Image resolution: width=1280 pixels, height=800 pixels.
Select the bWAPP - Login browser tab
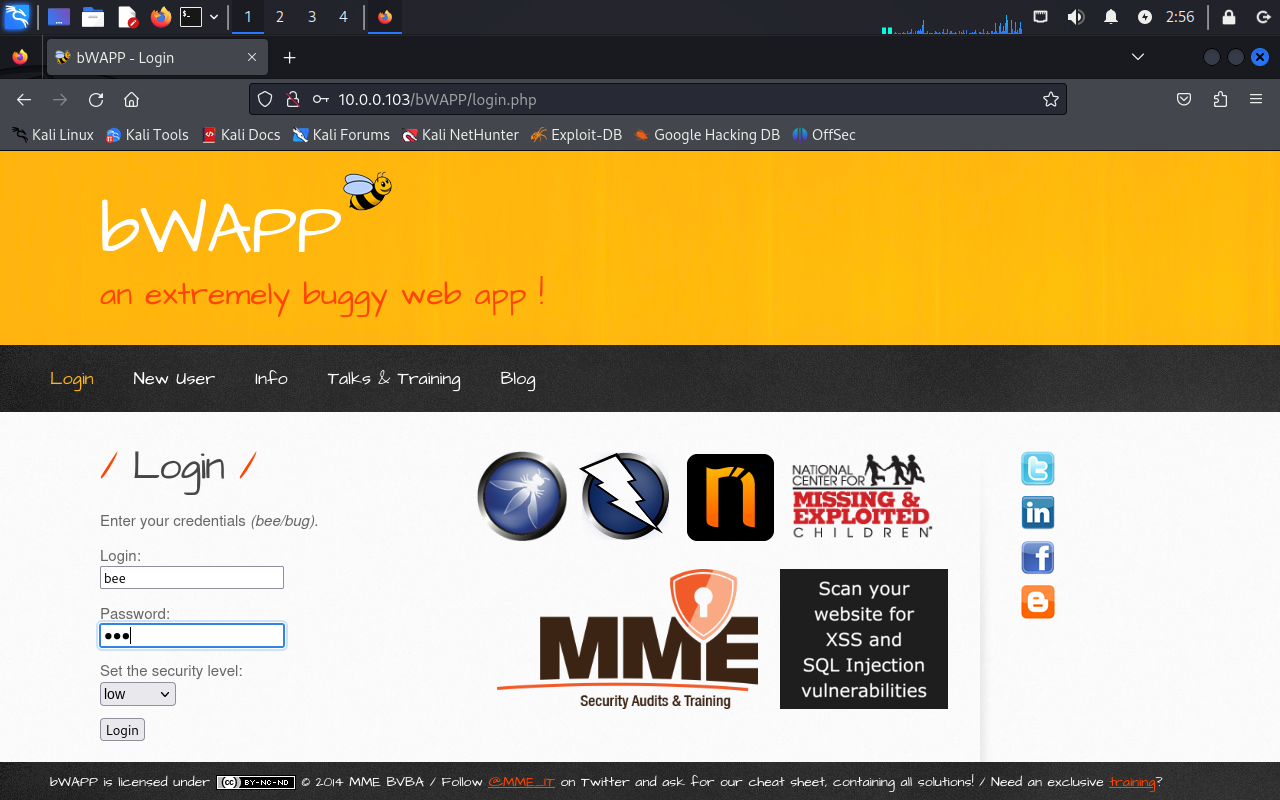(x=157, y=58)
